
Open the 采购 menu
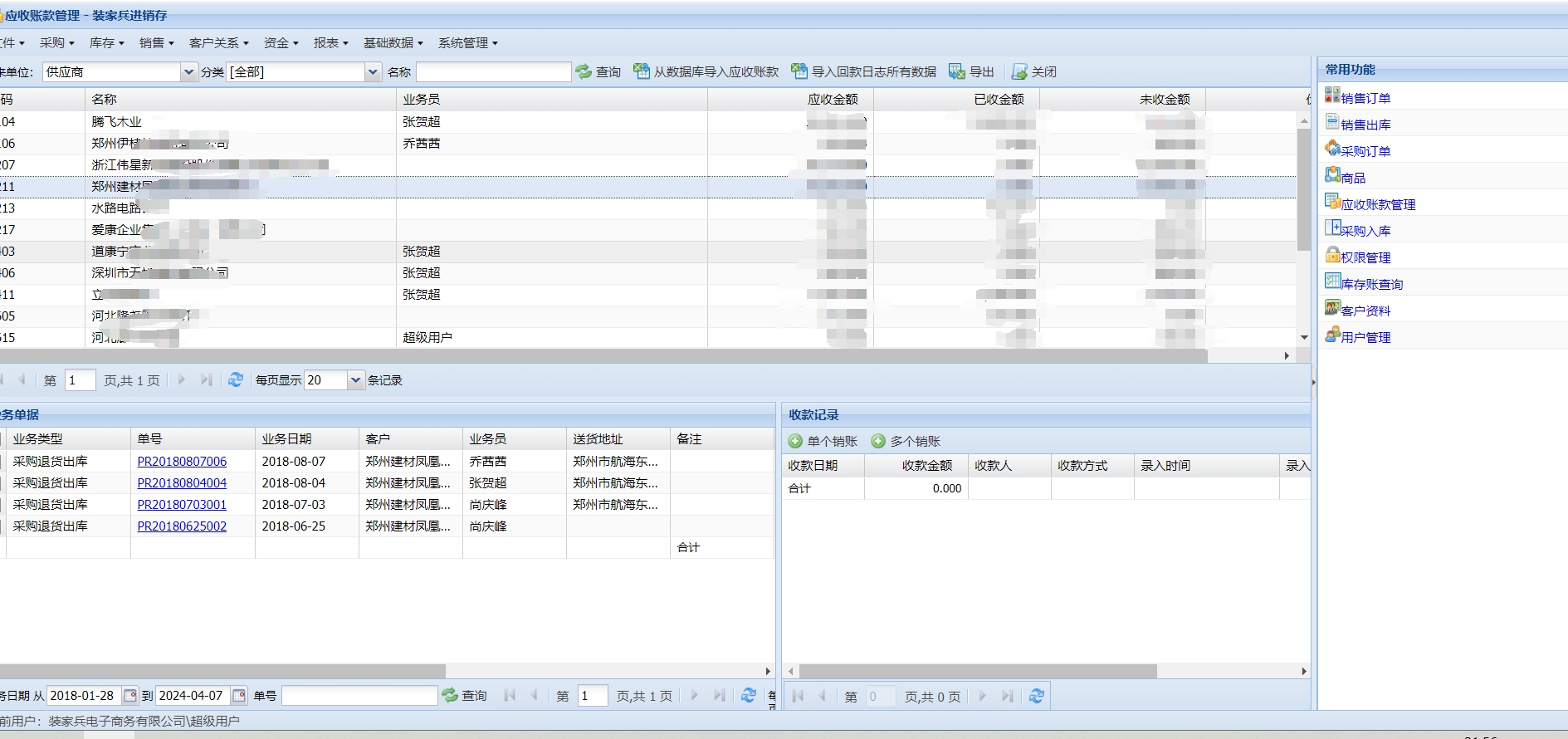click(x=56, y=42)
